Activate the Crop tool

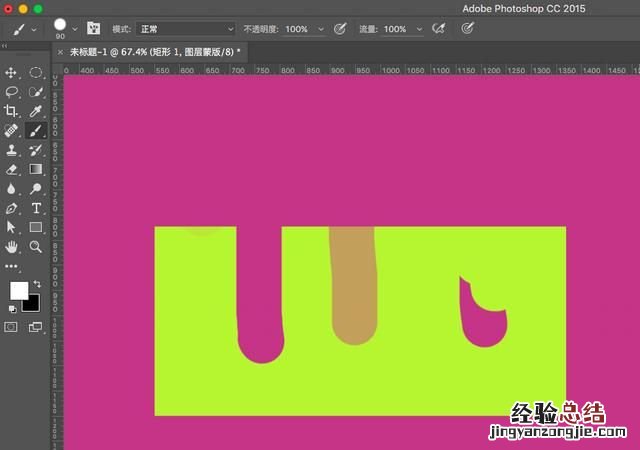pos(12,111)
